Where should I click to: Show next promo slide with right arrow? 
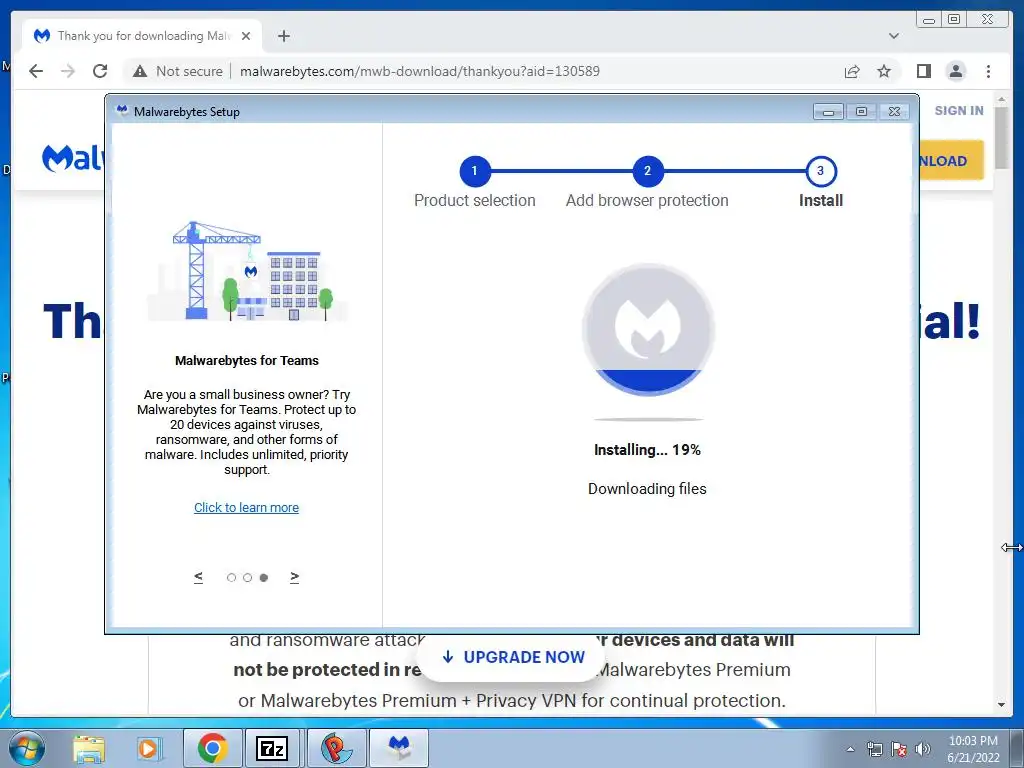295,577
